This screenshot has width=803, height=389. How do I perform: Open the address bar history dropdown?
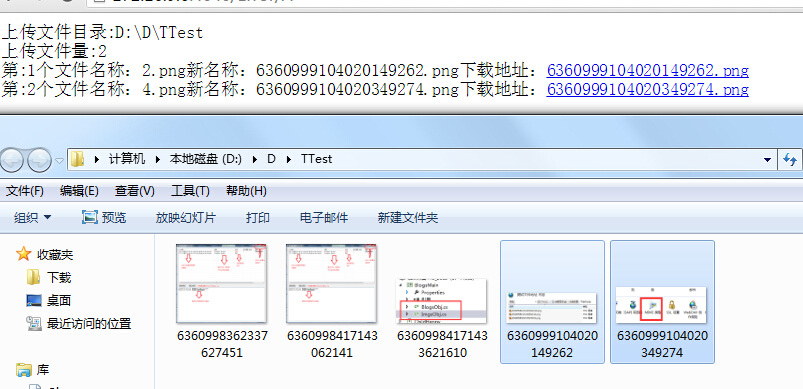[x=767, y=160]
